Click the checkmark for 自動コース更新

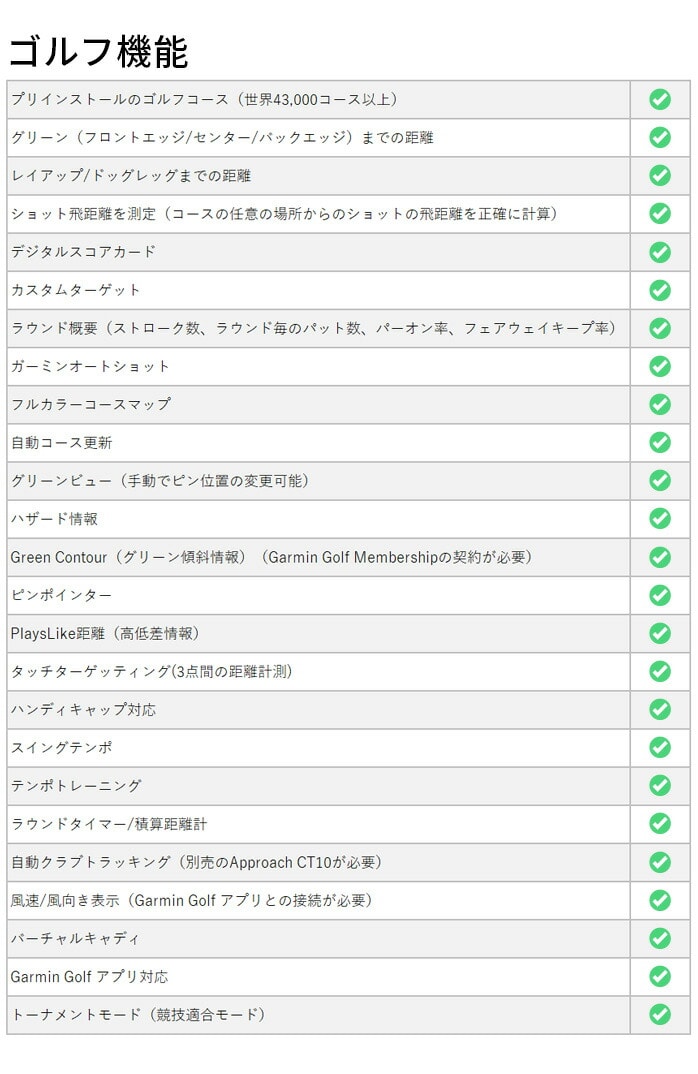coord(660,442)
